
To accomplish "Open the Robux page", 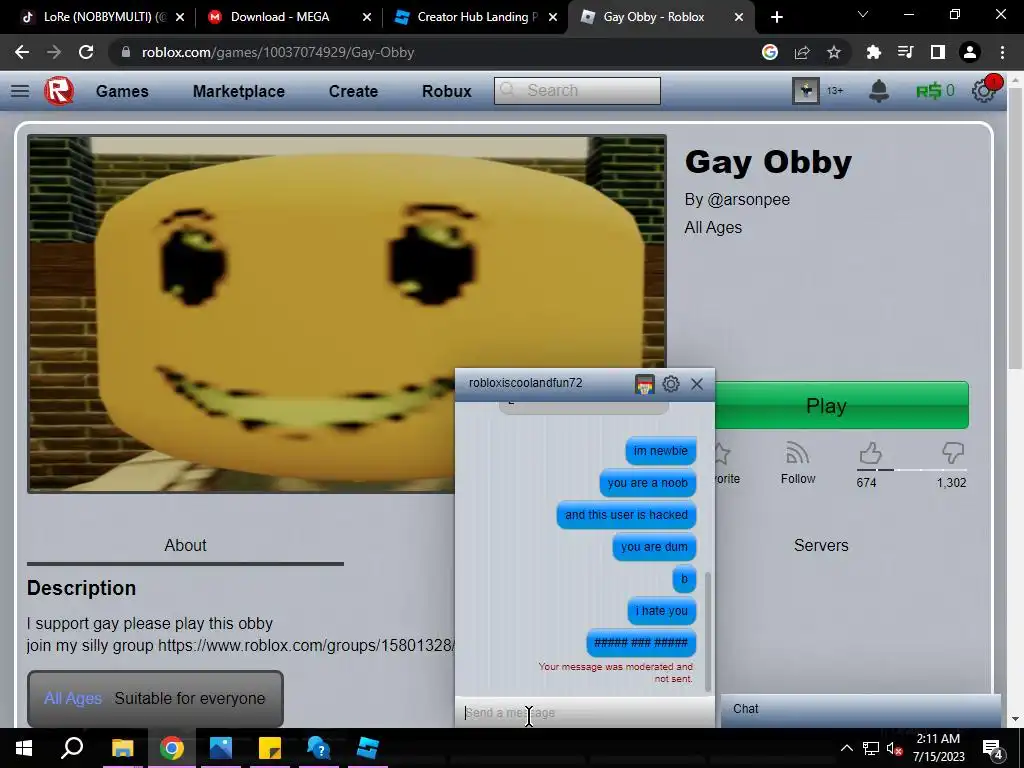I will [447, 91].
